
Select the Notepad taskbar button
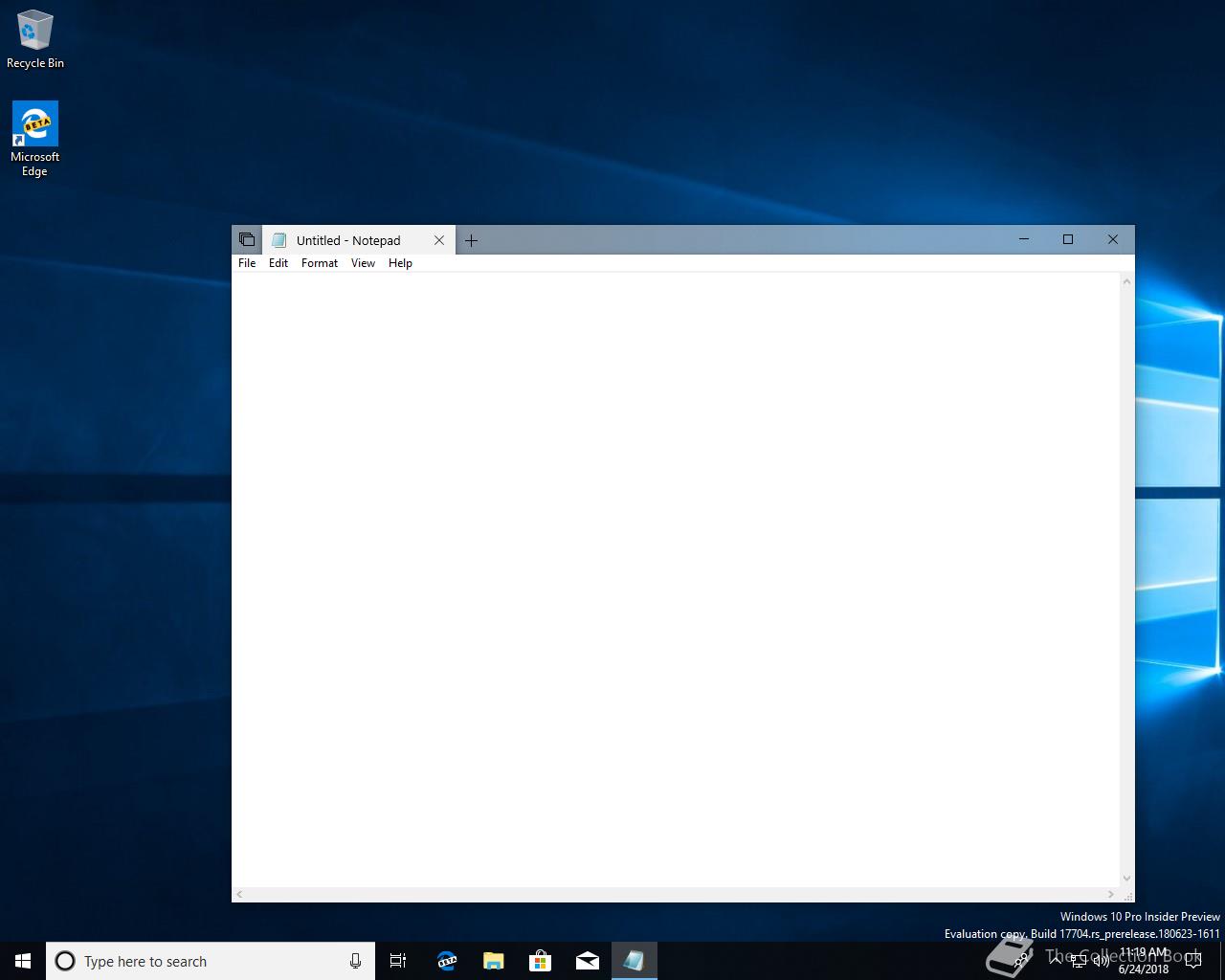coord(634,961)
